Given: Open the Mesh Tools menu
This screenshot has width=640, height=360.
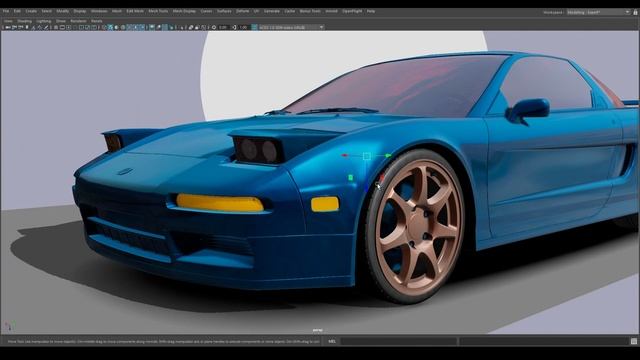Looking at the screenshot, I should click(158, 11).
